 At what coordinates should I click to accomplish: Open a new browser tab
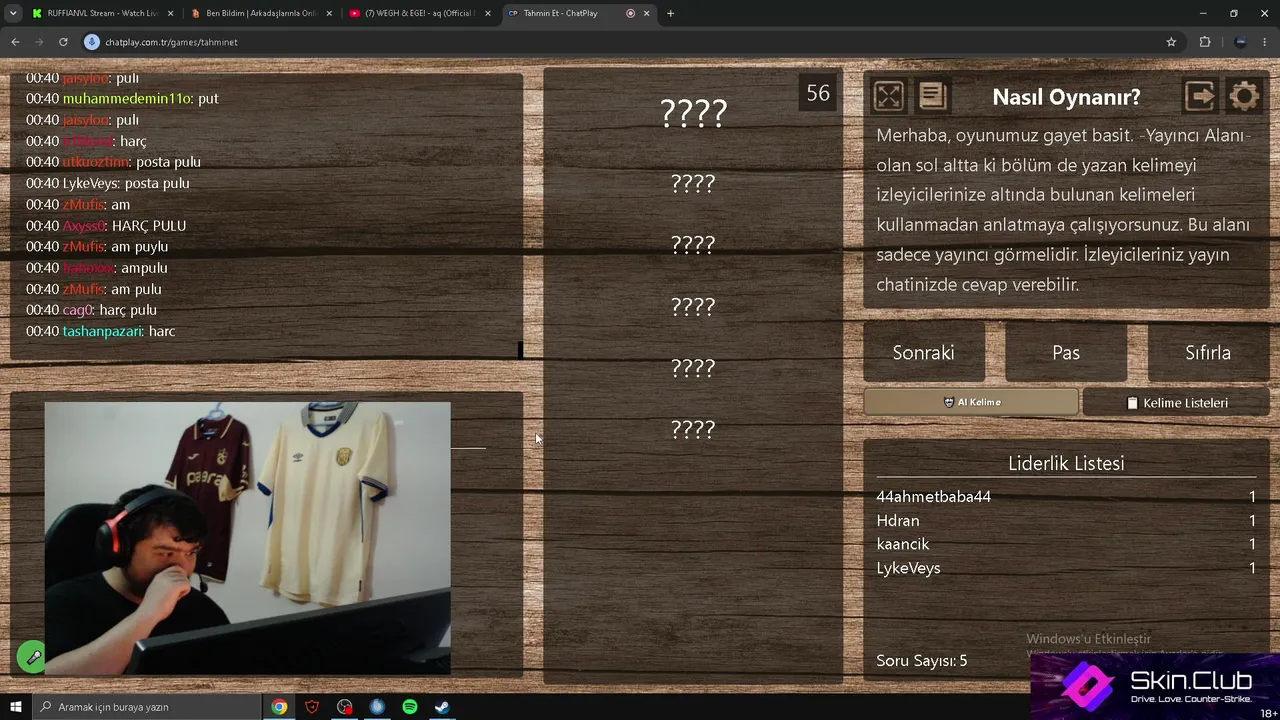[670, 13]
